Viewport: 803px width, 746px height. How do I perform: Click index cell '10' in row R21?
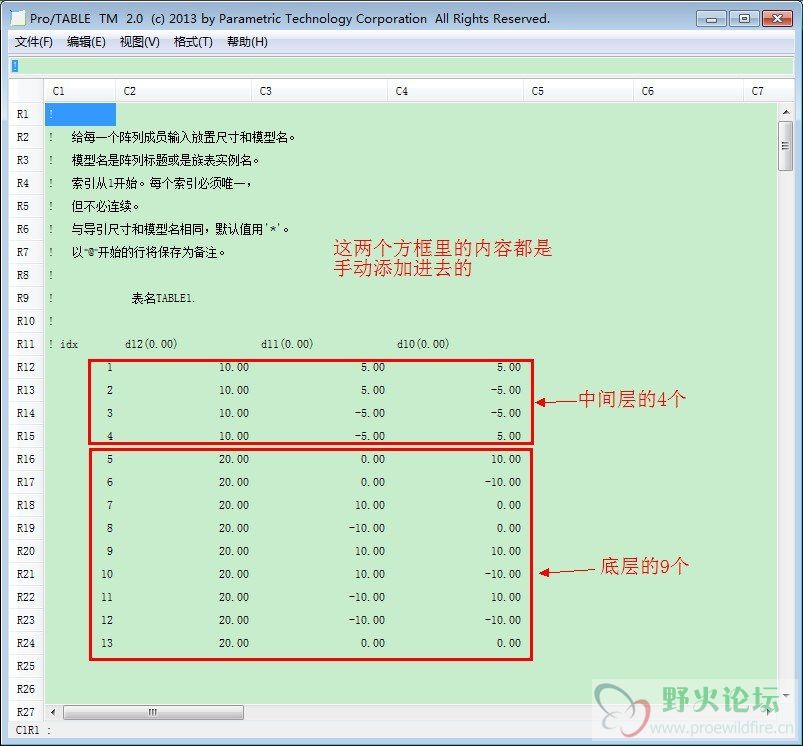107,574
